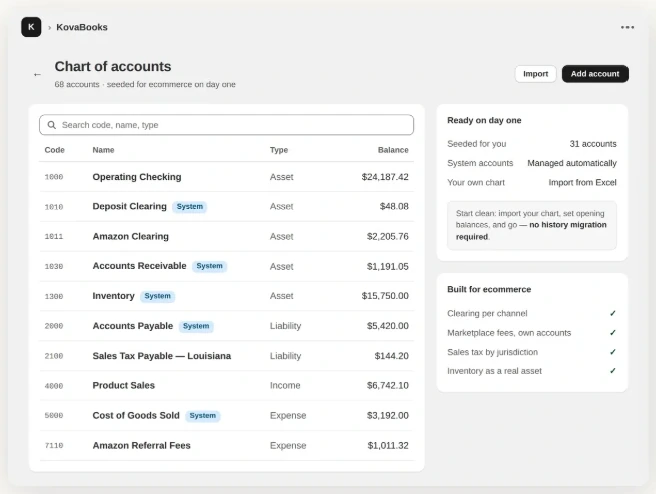Click the $5,420.00 balance

pos(387,326)
